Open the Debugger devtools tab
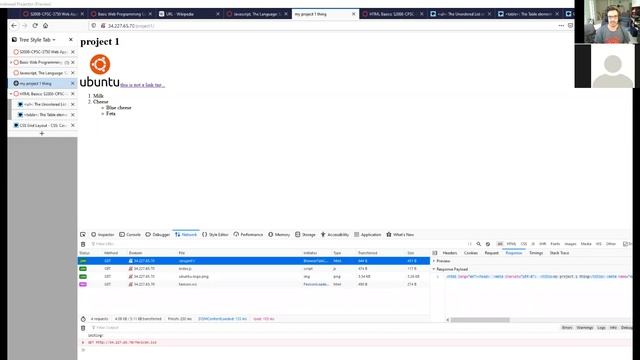The image size is (640, 360). [x=158, y=235]
